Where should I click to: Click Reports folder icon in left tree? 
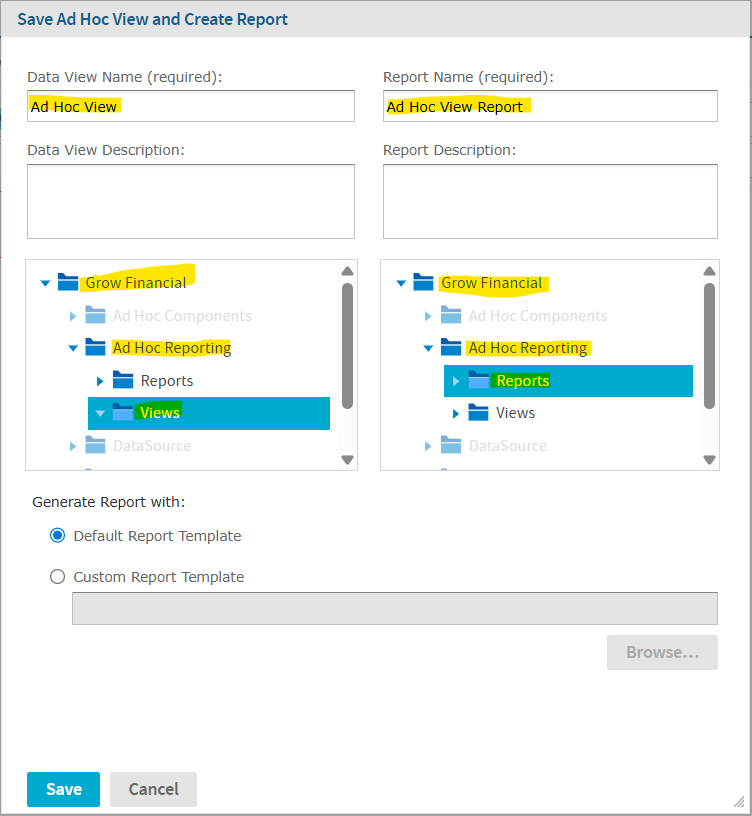click(x=124, y=381)
